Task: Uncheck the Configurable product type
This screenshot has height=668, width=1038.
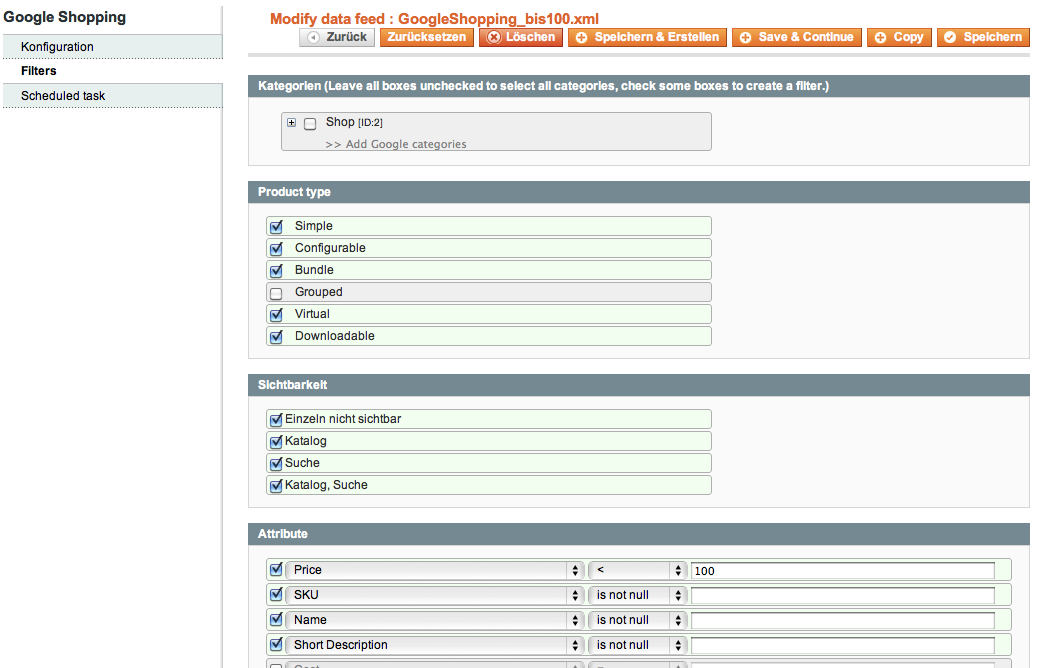Action: pos(277,248)
